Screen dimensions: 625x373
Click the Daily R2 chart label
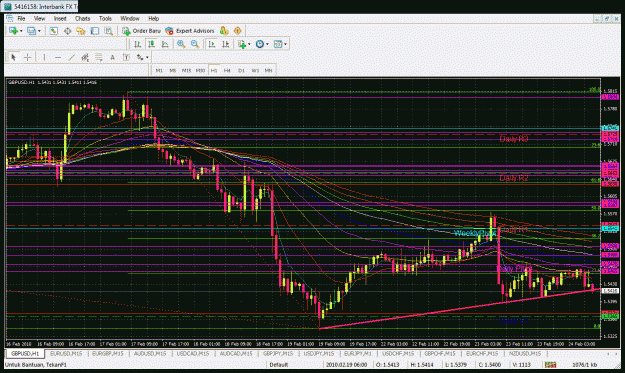click(513, 178)
